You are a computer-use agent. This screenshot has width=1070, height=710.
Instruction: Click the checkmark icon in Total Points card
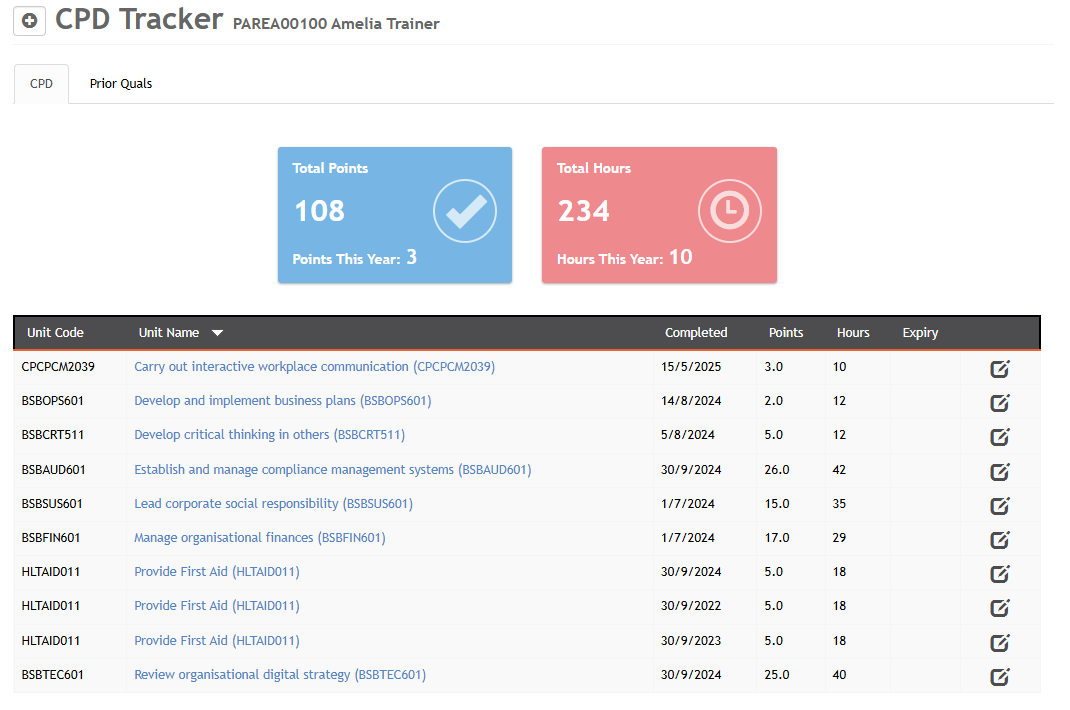point(465,211)
